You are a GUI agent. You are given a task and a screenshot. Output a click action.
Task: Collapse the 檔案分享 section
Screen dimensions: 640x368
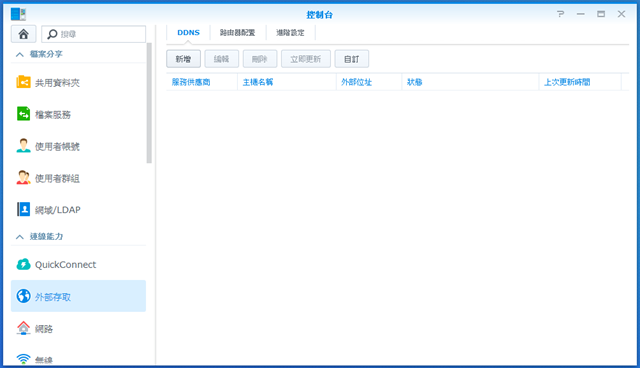pyautogui.click(x=20, y=54)
